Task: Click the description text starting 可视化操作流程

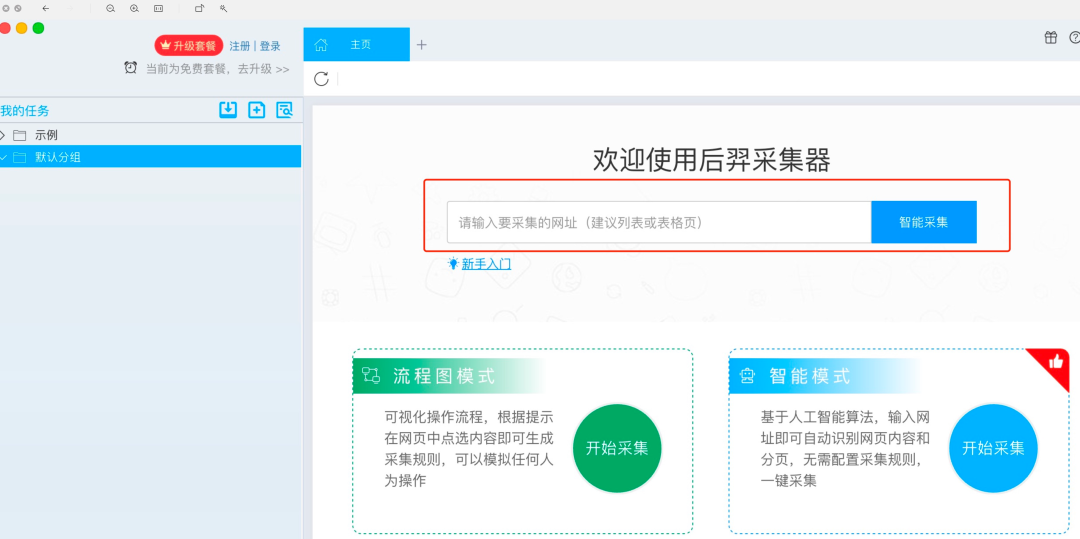Action: pyautogui.click(x=469, y=449)
